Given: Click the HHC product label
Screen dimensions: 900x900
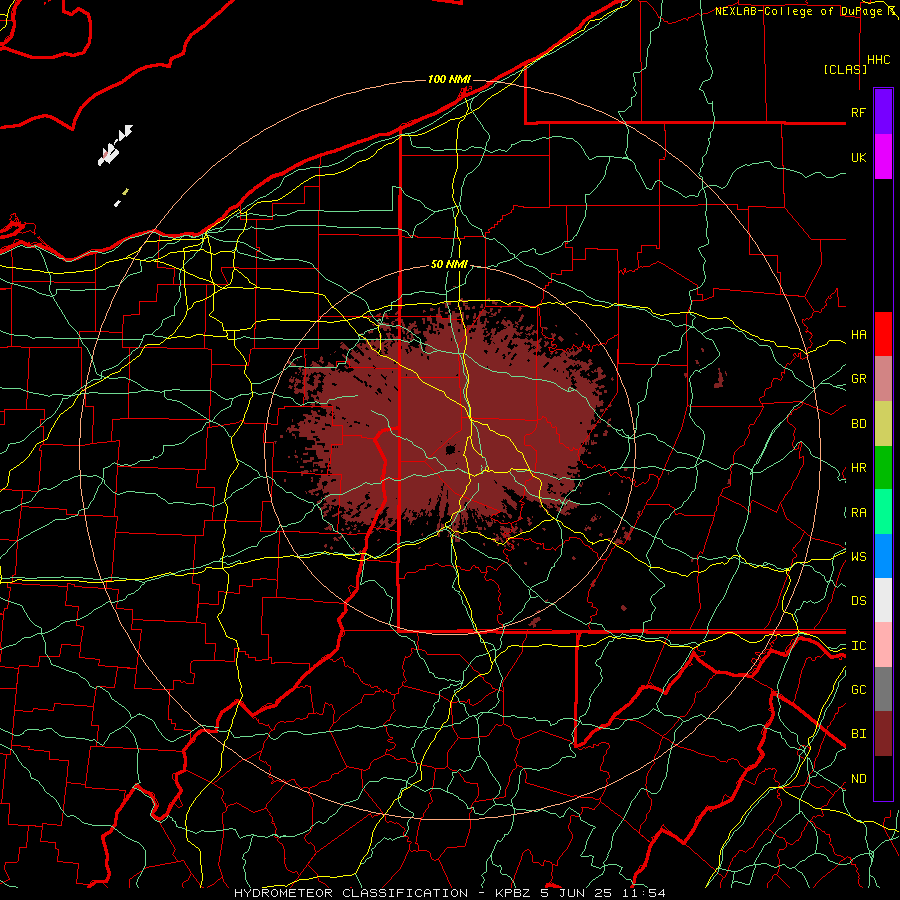Looking at the screenshot, I should (x=878, y=60).
